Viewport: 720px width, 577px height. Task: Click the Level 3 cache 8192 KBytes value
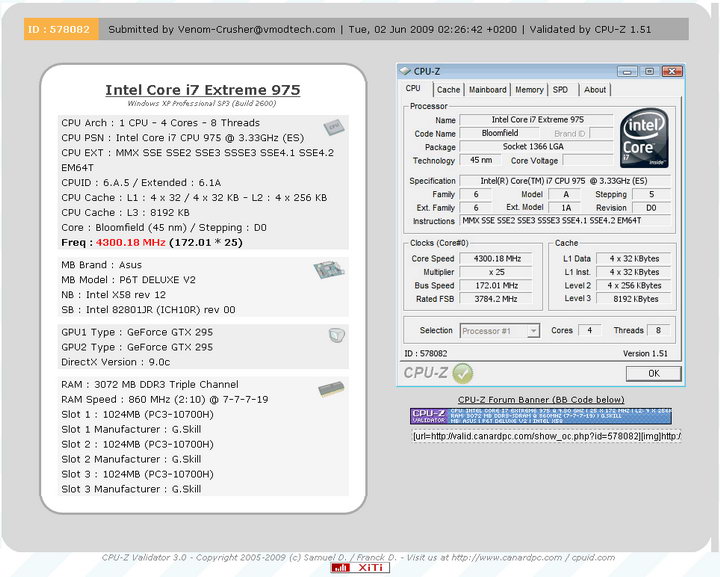pyautogui.click(x=634, y=299)
